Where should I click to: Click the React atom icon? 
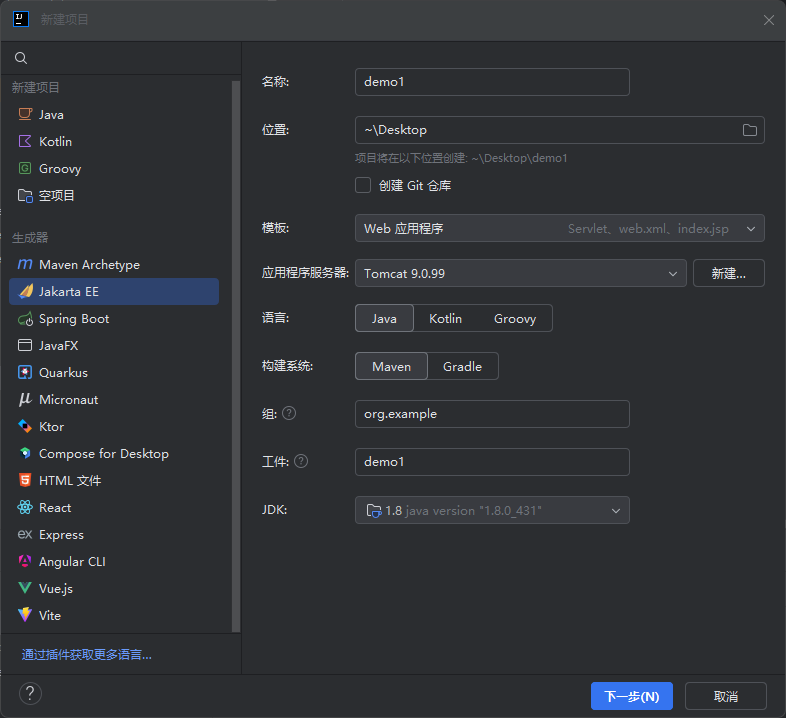point(25,507)
